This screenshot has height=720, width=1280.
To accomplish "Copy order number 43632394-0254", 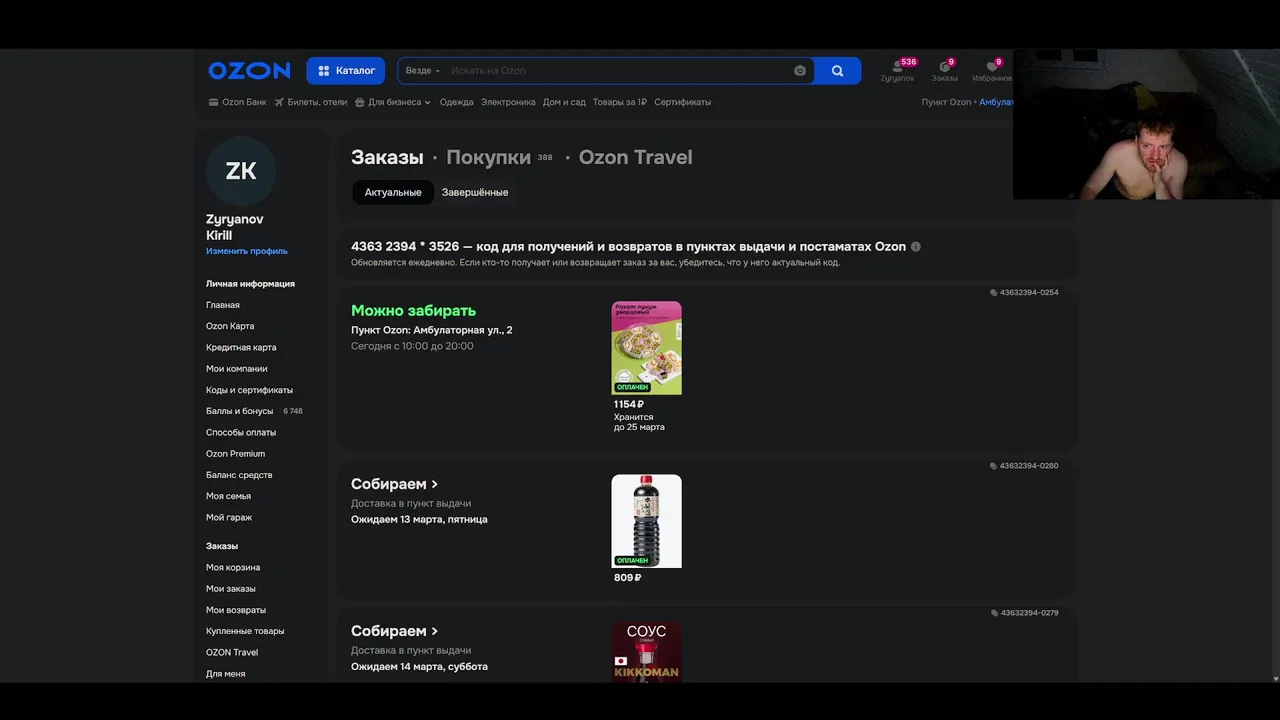I will point(1024,293).
